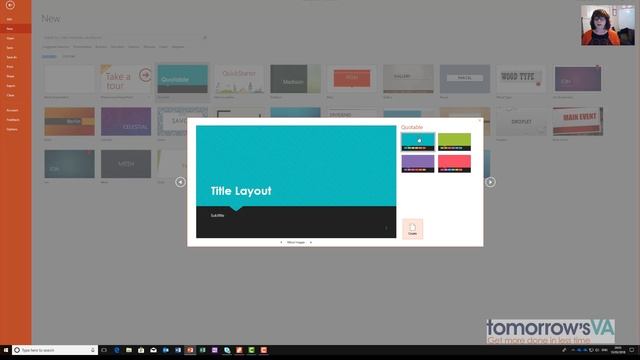Select the Madison template thumbnail

point(295,79)
